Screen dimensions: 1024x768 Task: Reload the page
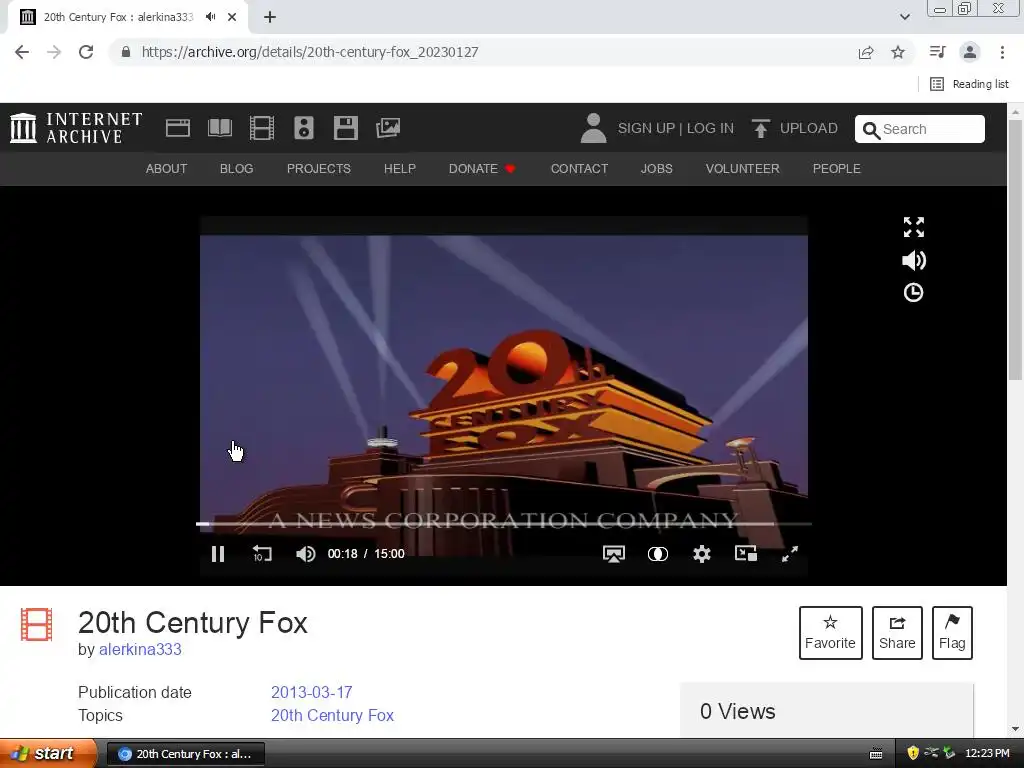86,52
